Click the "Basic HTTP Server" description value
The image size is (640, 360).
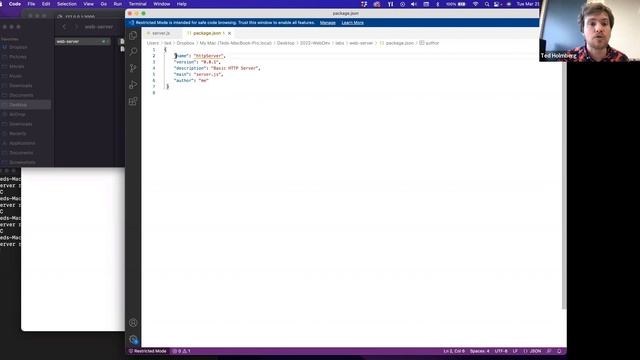[x=235, y=68]
